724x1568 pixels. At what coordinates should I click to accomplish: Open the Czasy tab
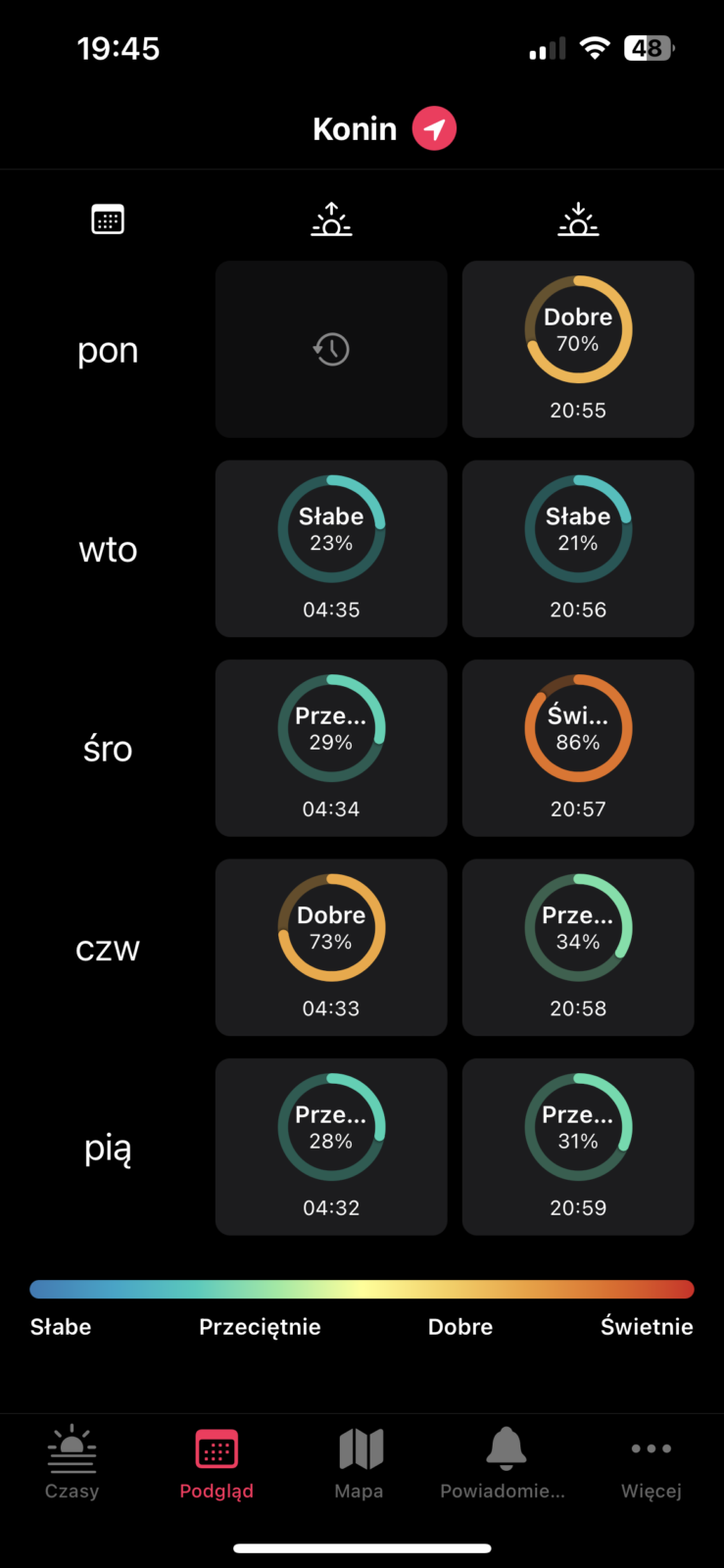(72, 1462)
